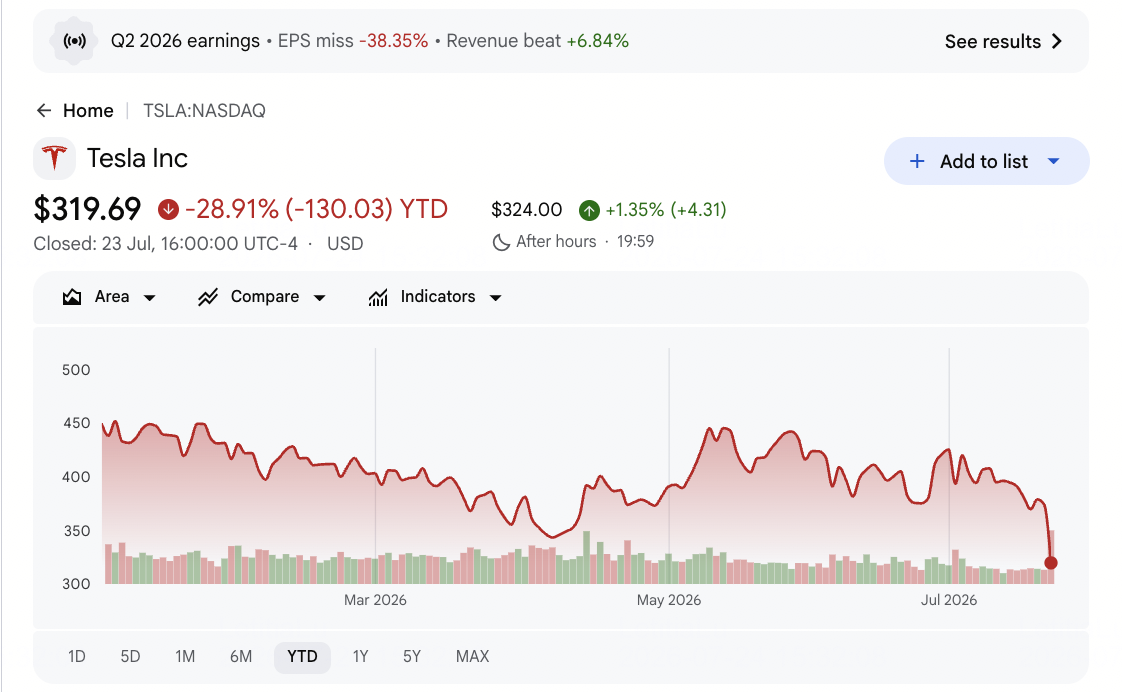The height and width of the screenshot is (692, 1122).
Task: Open the Area chart type dropdown arrow
Action: click(x=150, y=298)
